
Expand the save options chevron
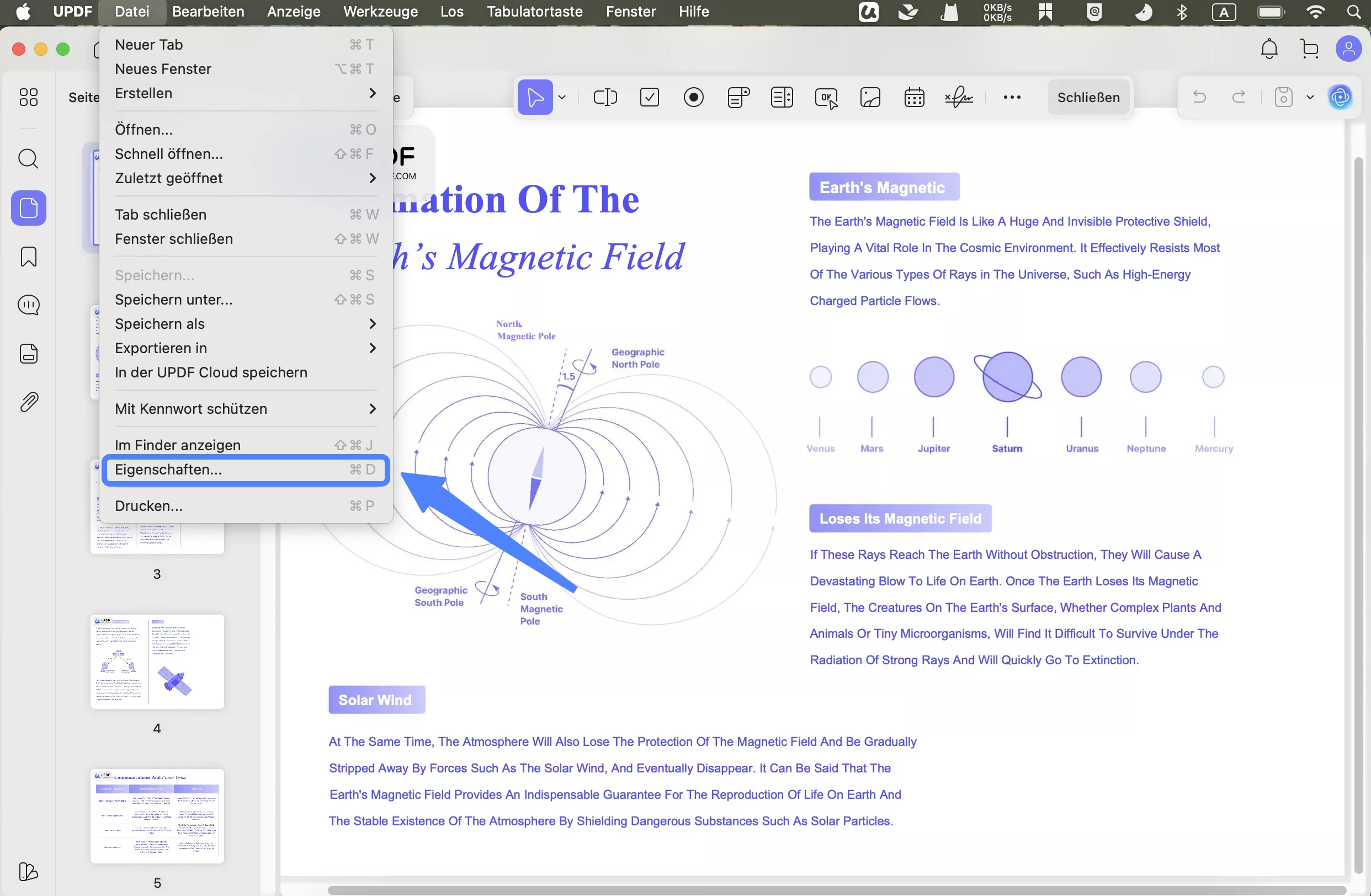pos(1310,97)
